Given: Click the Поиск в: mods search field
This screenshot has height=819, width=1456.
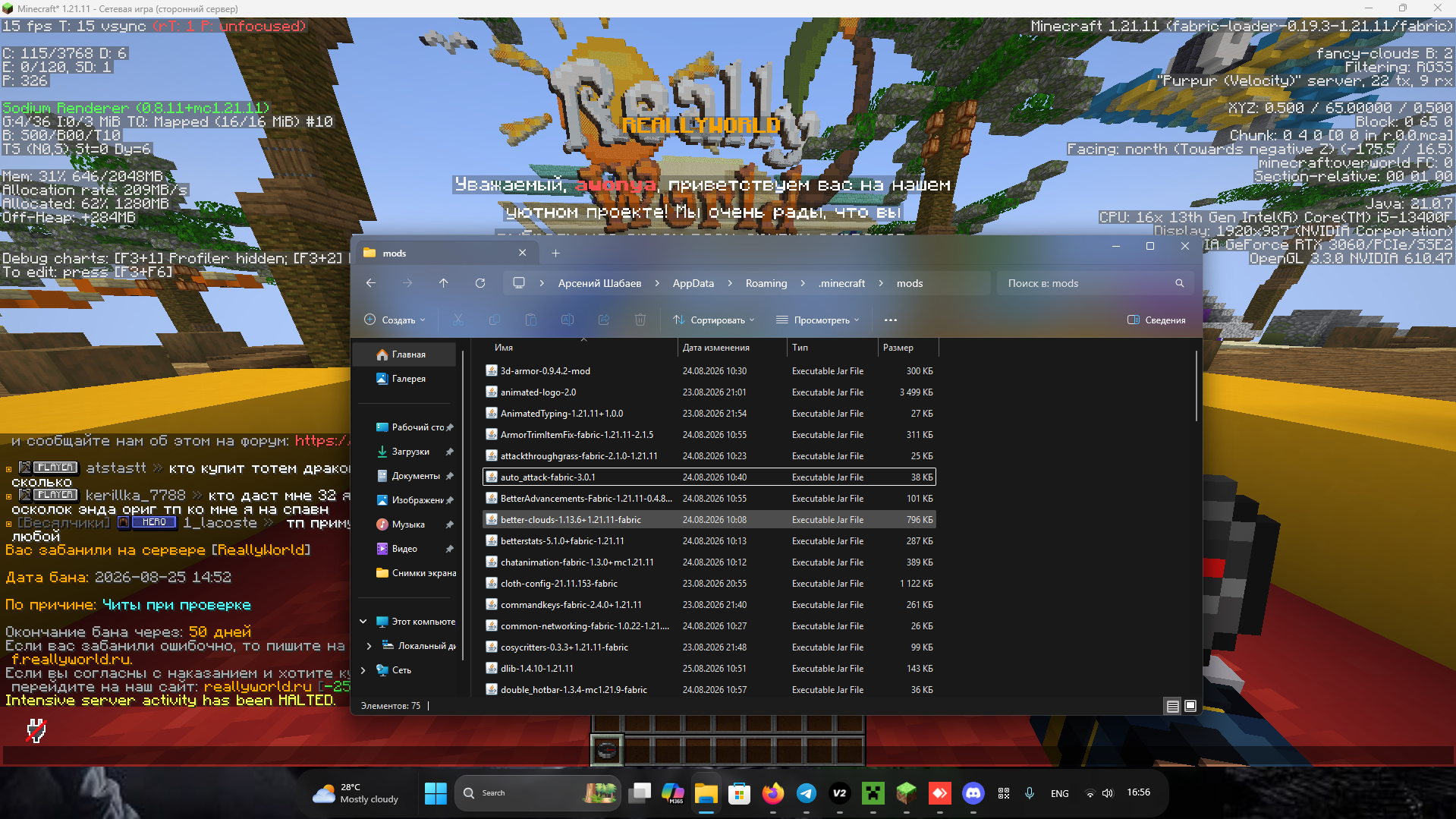Looking at the screenshot, I should [1095, 283].
